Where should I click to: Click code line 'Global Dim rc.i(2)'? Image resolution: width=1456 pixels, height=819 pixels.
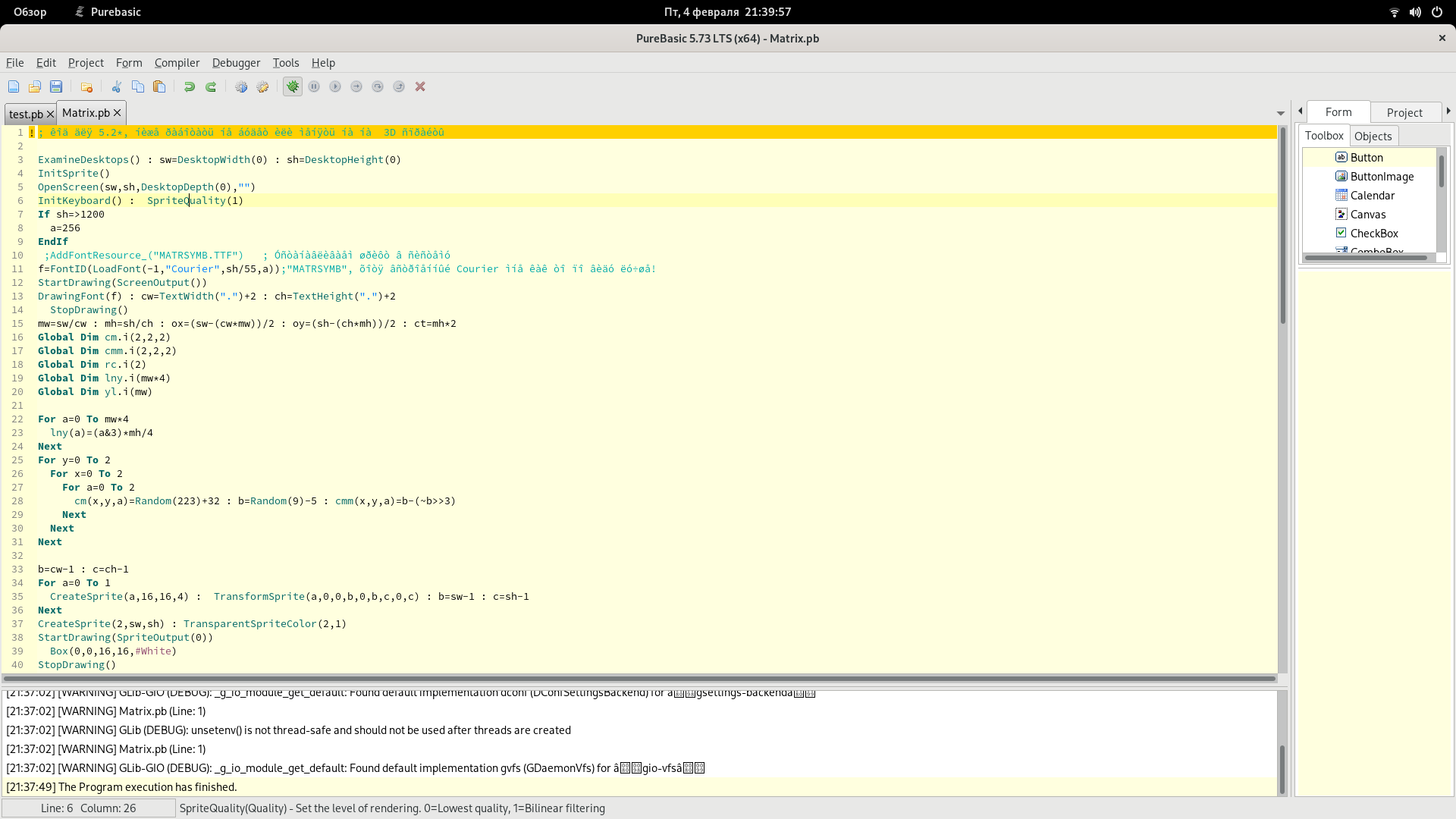(92, 365)
